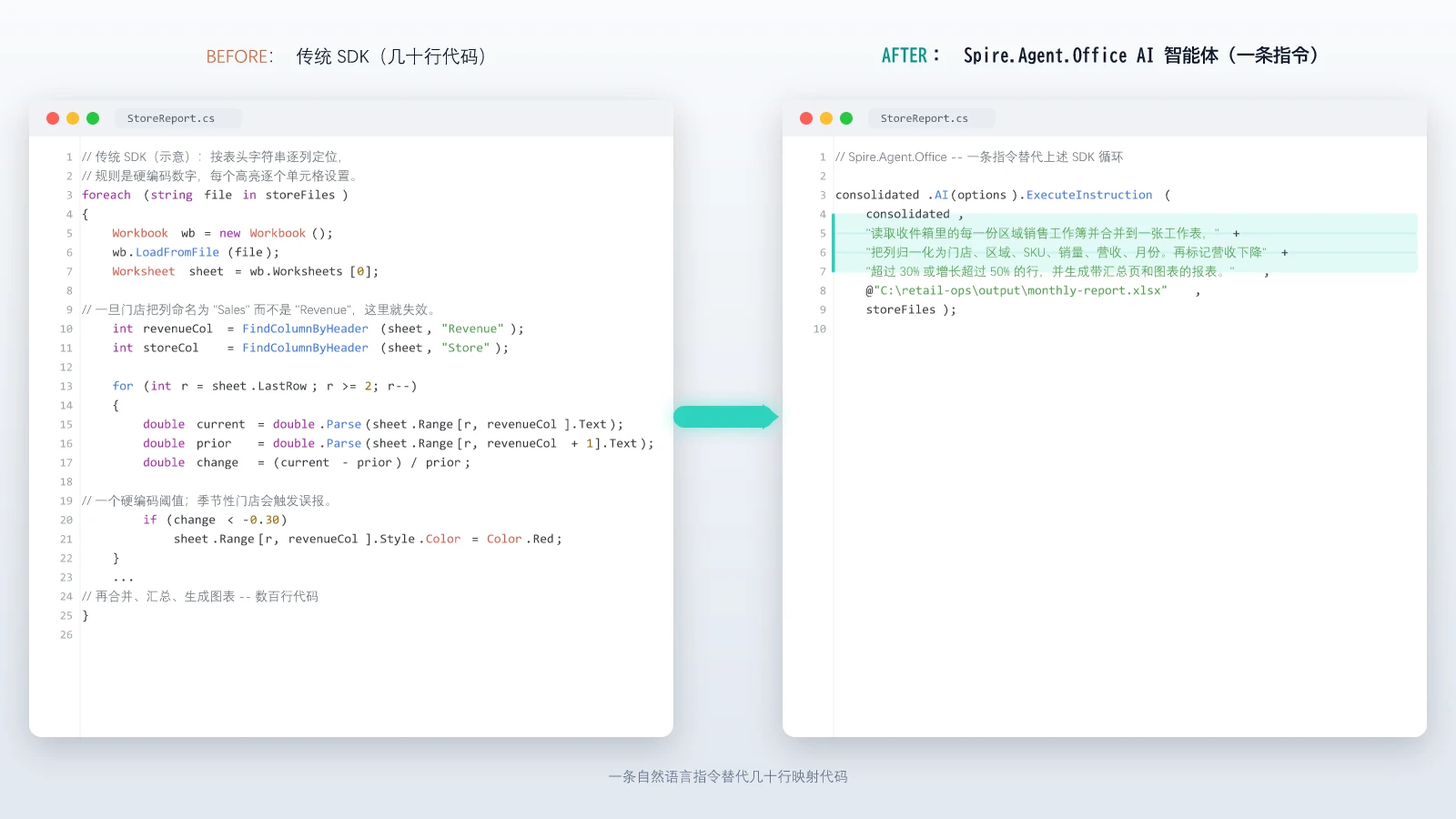Click the caption text '一条自然语言指令替代几十行映射代码'
1456x819 pixels.
pyautogui.click(x=728, y=776)
